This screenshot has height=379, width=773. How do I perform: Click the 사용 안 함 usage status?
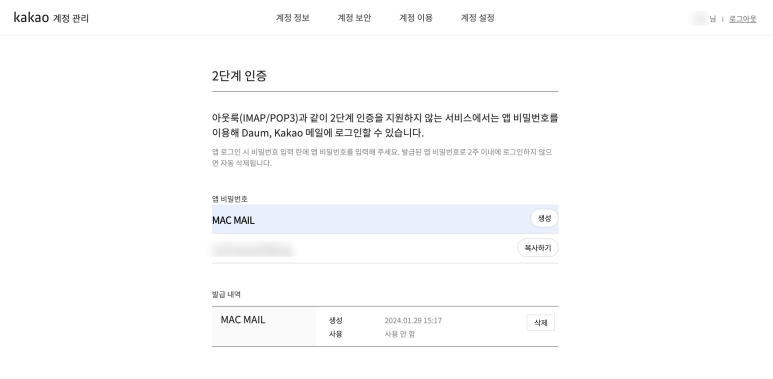(x=400, y=334)
